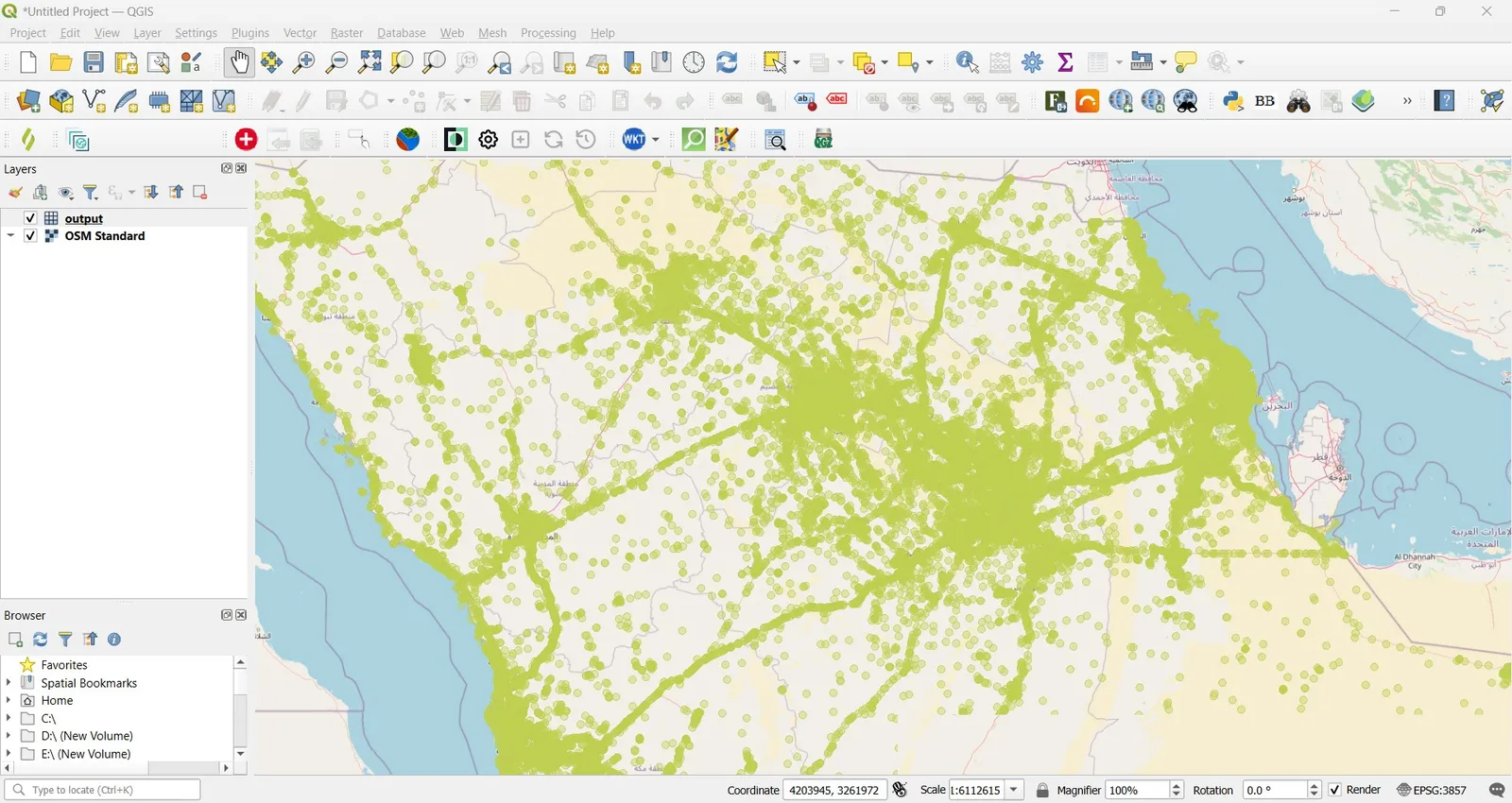Click EPSG:3857 CRS button

[1432, 790]
